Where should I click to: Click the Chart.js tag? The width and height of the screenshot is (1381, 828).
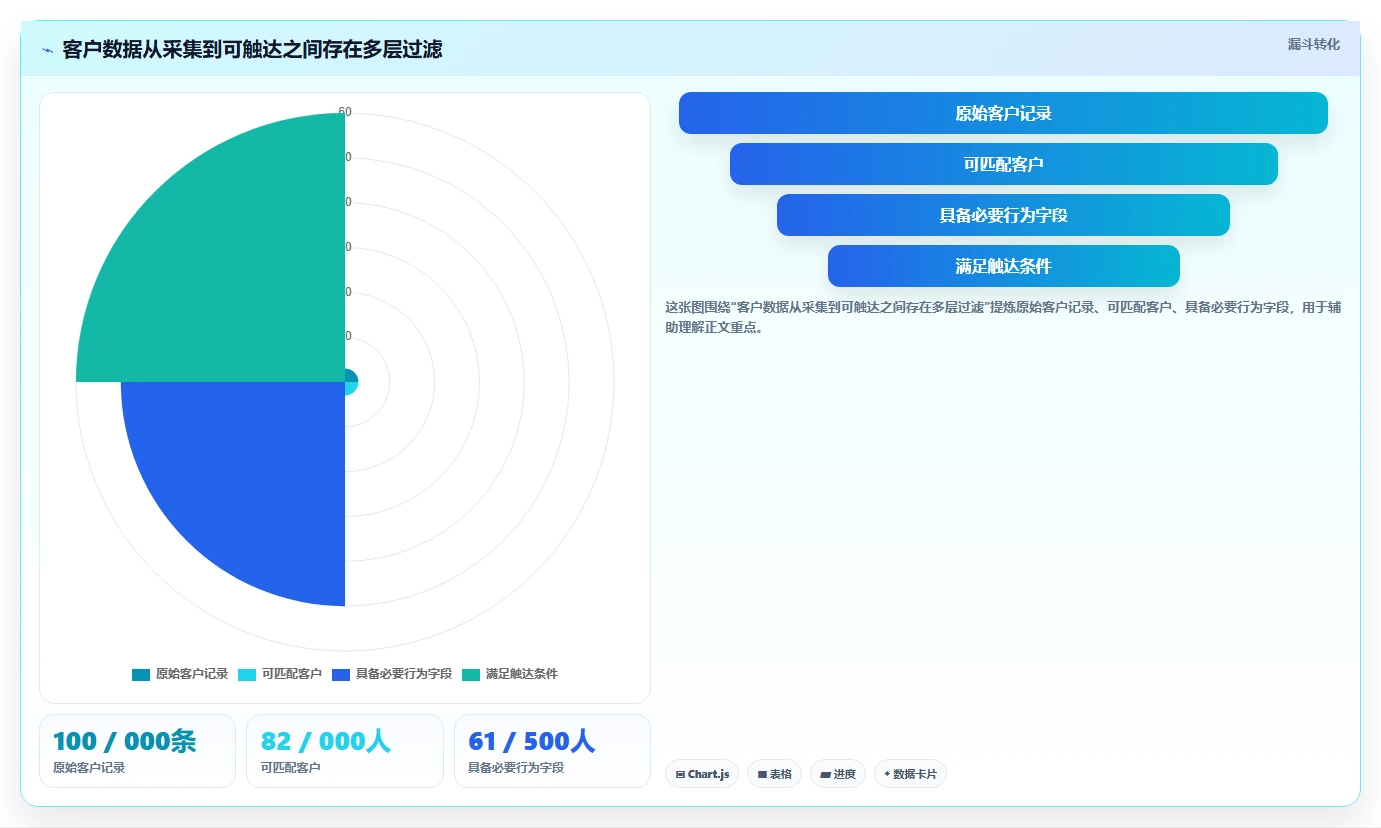pos(702,774)
